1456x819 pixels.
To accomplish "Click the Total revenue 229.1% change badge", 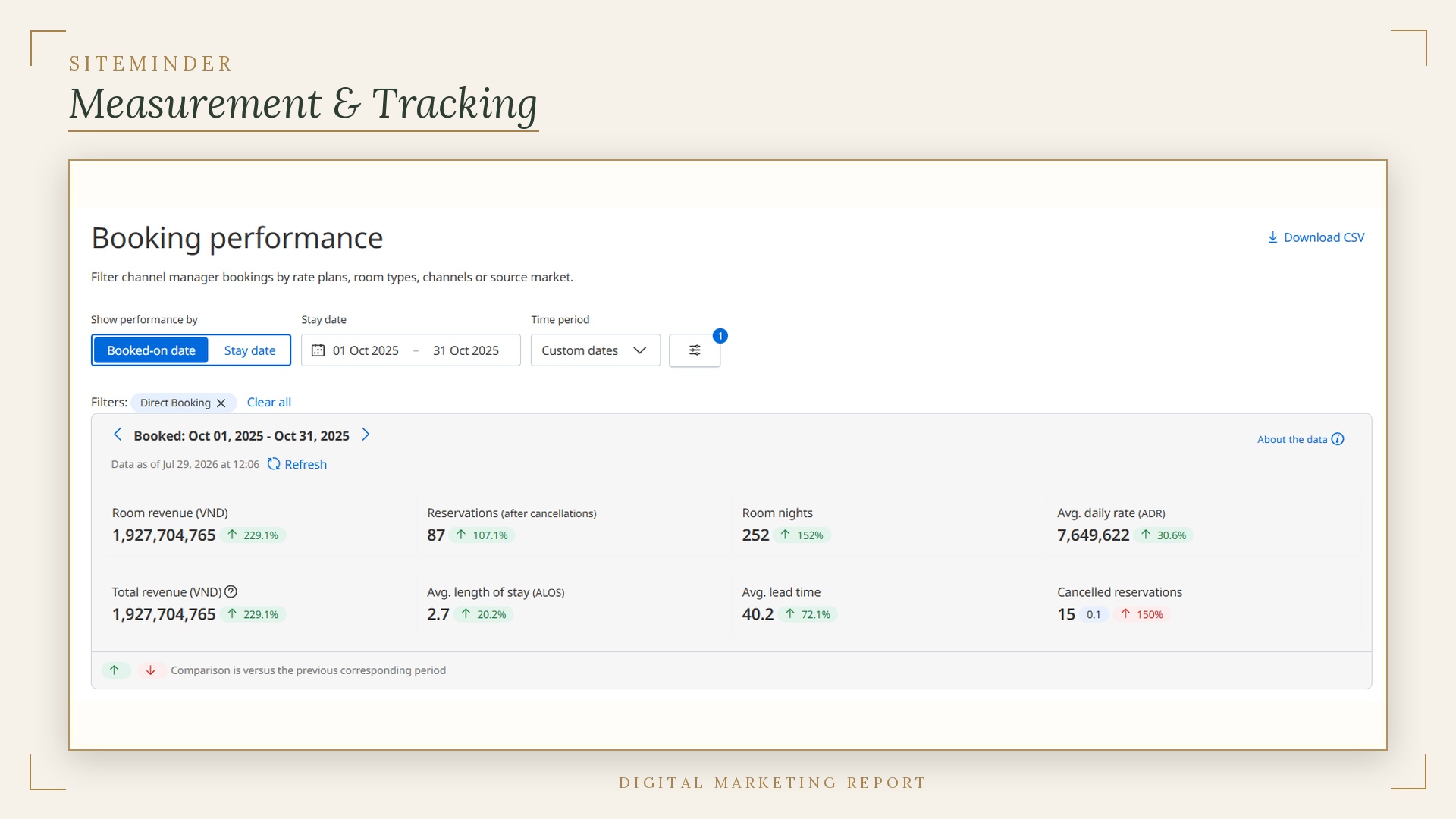I will (254, 614).
